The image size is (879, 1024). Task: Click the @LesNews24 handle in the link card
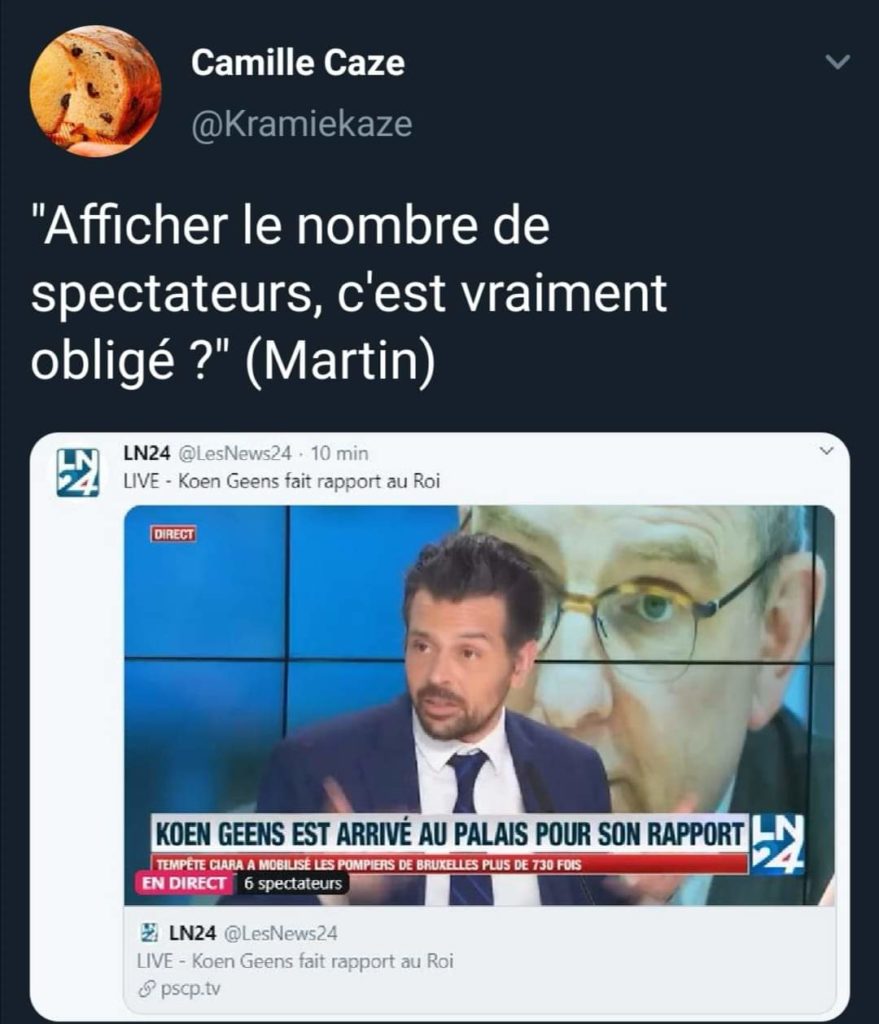click(281, 933)
